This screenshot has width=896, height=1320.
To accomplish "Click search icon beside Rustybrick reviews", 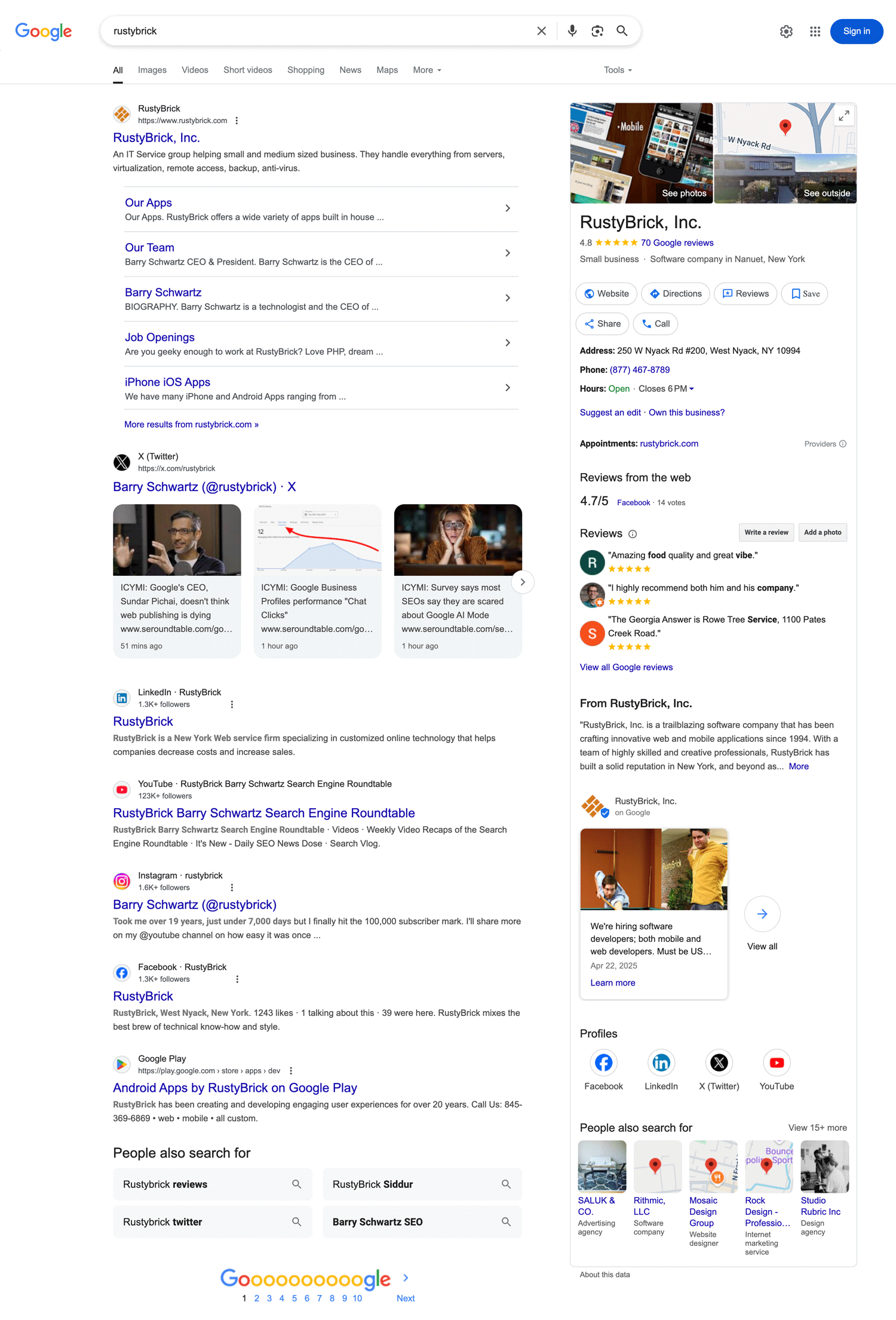I will point(296,1184).
